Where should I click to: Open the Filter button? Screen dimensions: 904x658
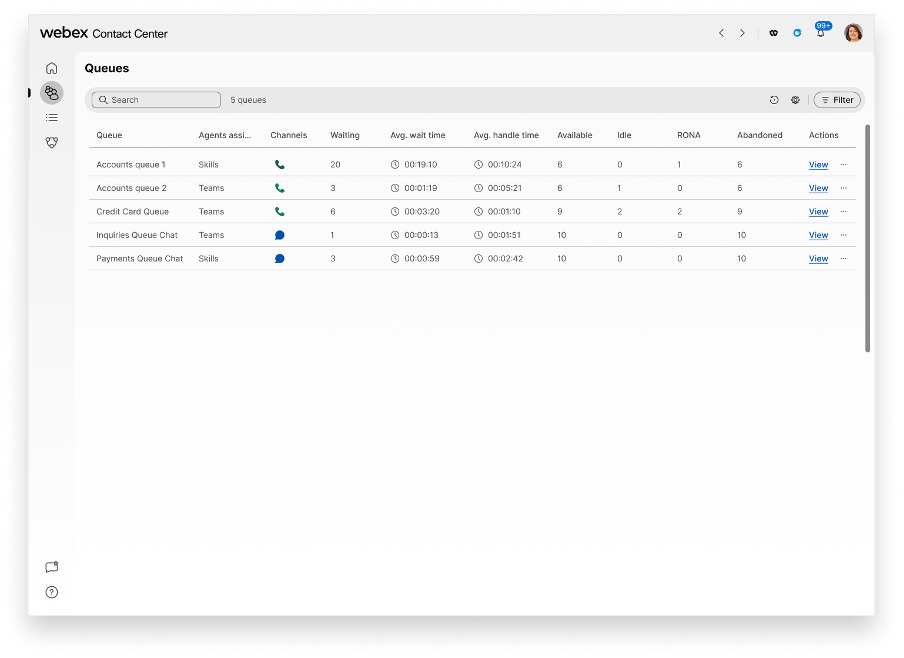tap(837, 100)
